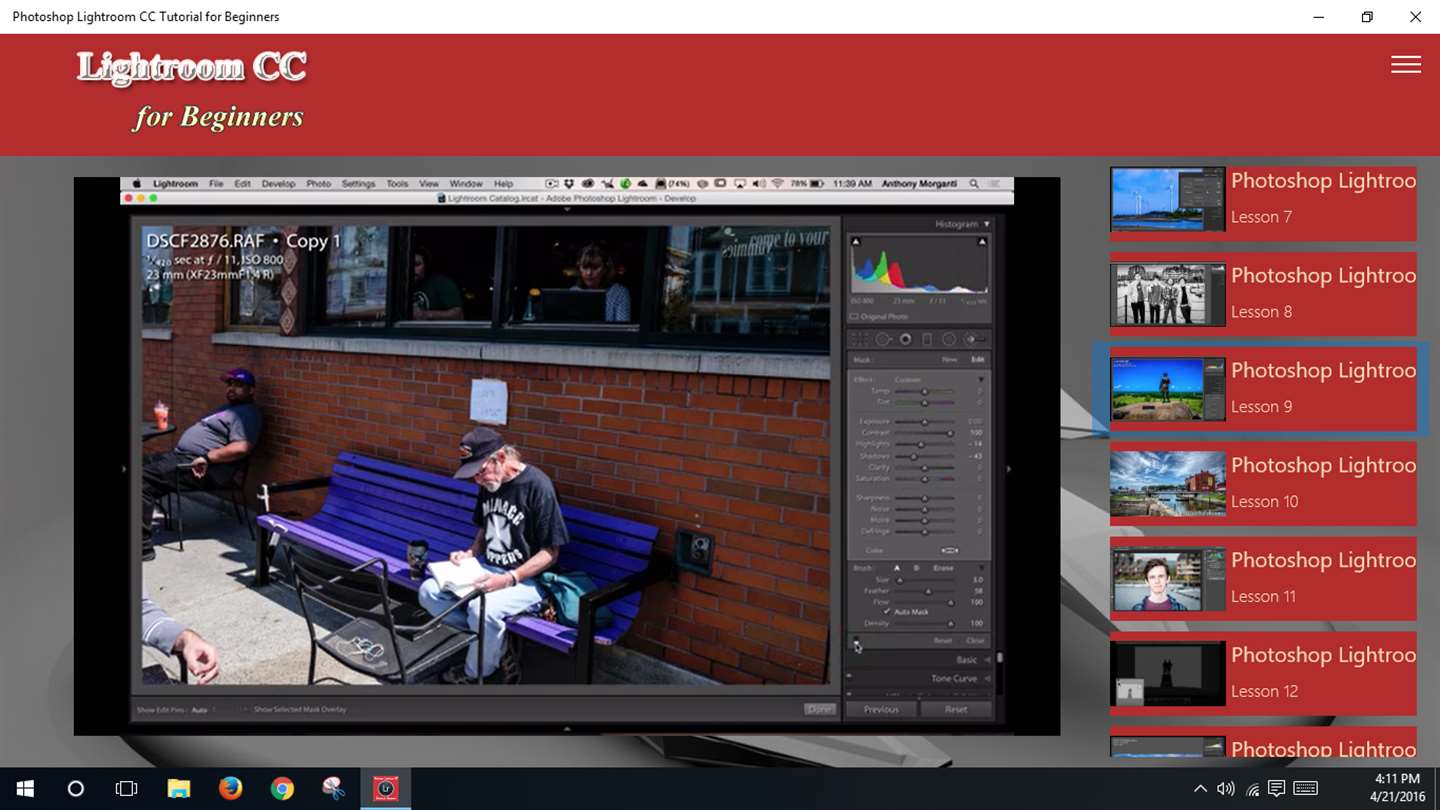Open the network icon in the system tray
Screen dimensions: 1440x810
(1252, 789)
